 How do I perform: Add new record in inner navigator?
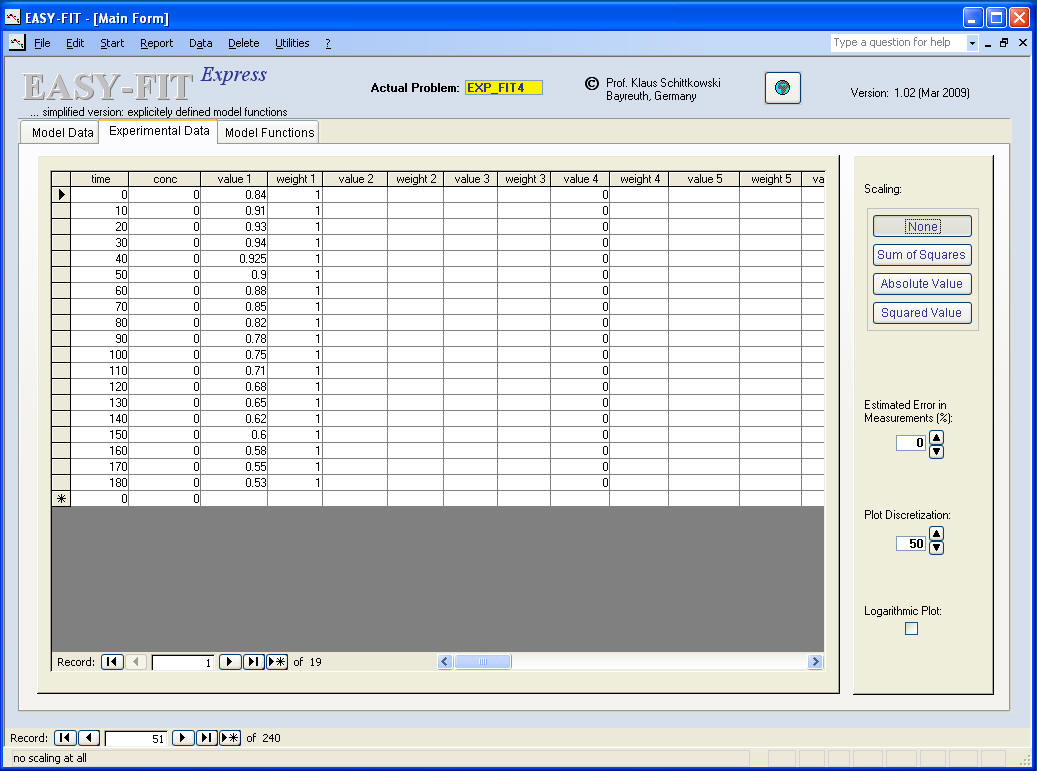tap(277, 662)
